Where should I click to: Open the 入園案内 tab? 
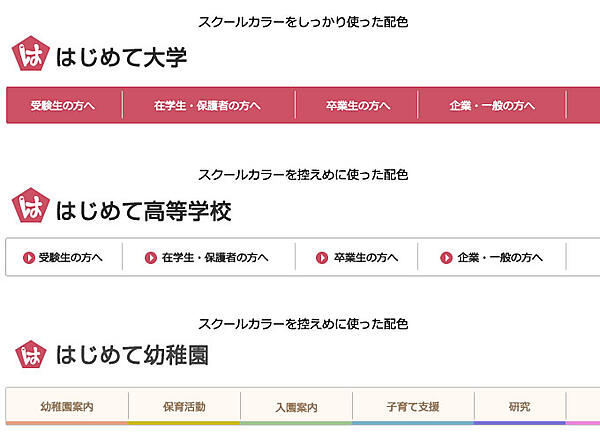tap(296, 407)
